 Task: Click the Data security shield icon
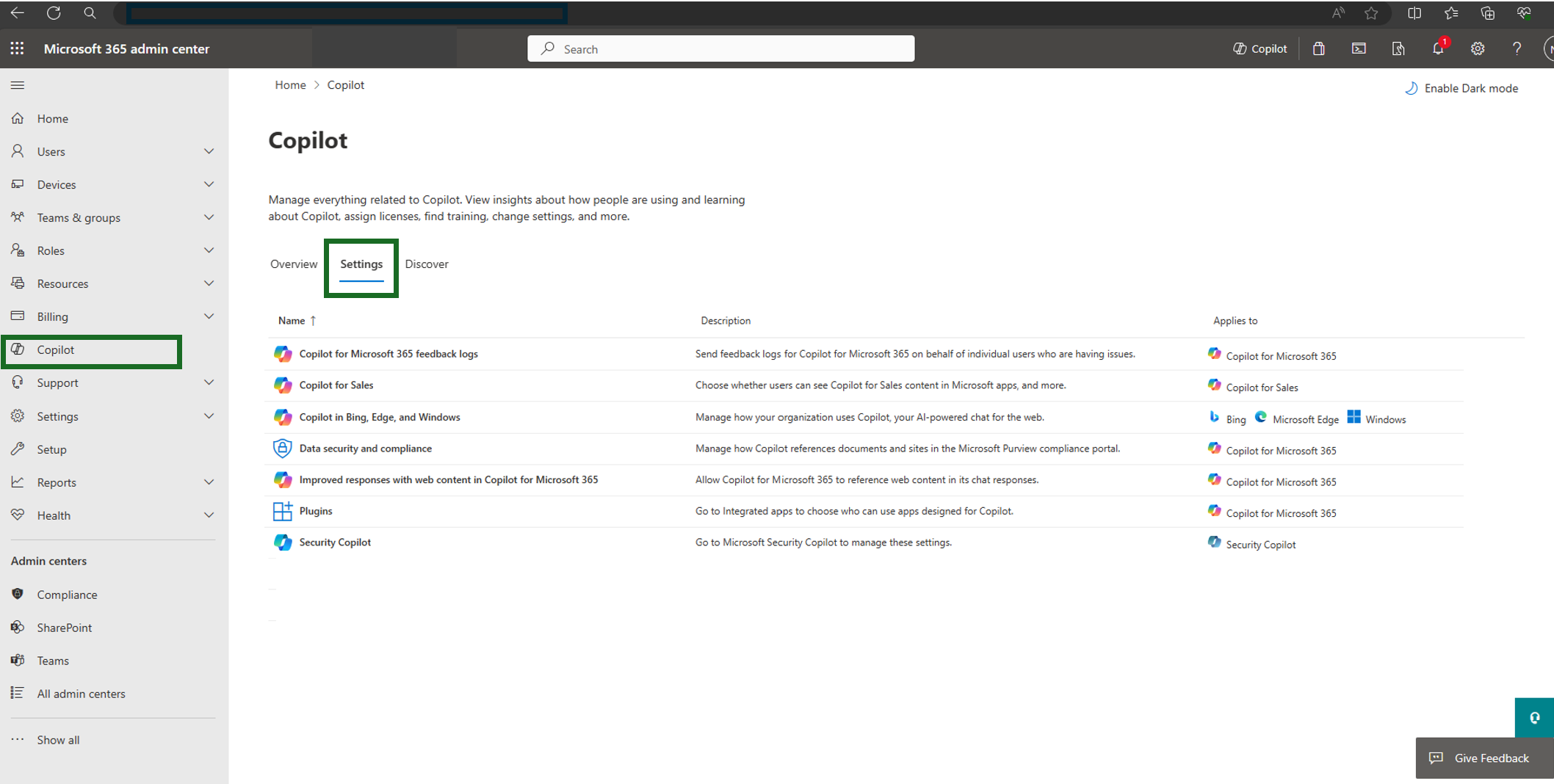(x=282, y=449)
